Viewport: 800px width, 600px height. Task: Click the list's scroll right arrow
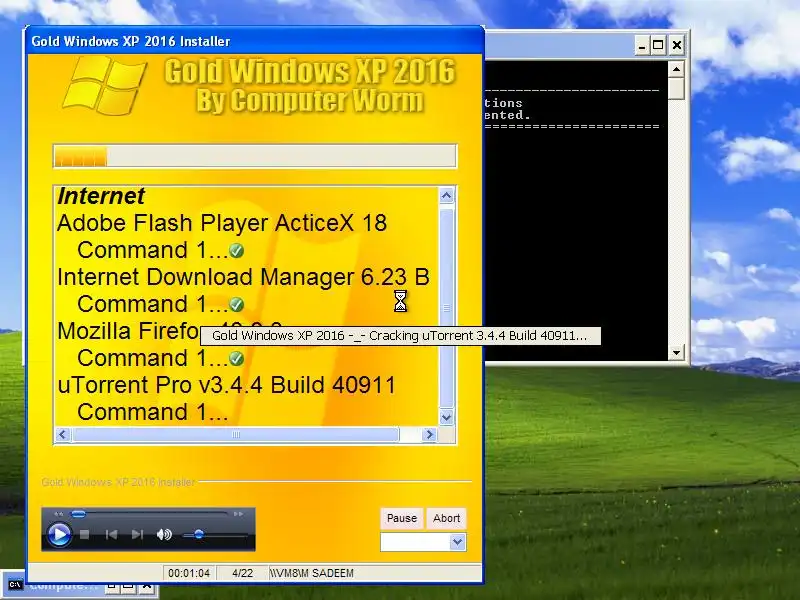click(429, 434)
